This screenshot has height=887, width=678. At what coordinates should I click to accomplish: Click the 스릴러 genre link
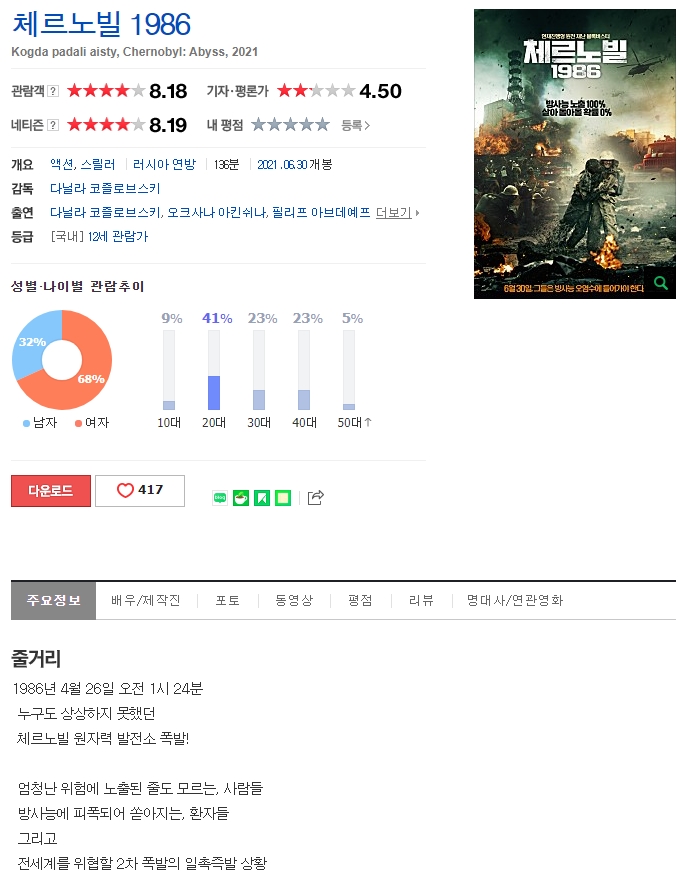tap(98, 165)
